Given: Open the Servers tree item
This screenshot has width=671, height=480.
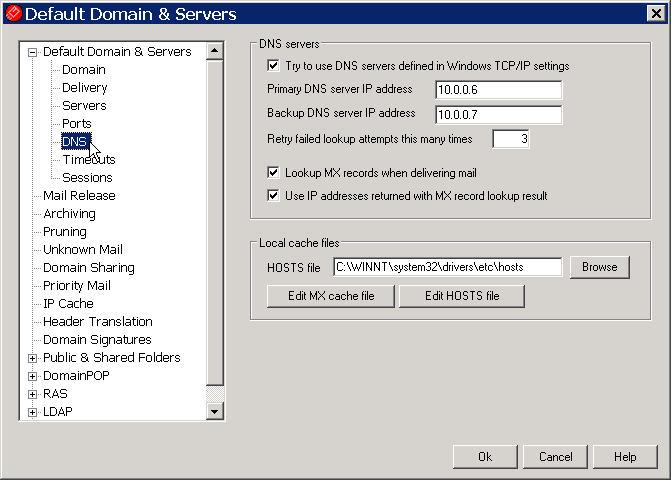Looking at the screenshot, I should 84,106.
